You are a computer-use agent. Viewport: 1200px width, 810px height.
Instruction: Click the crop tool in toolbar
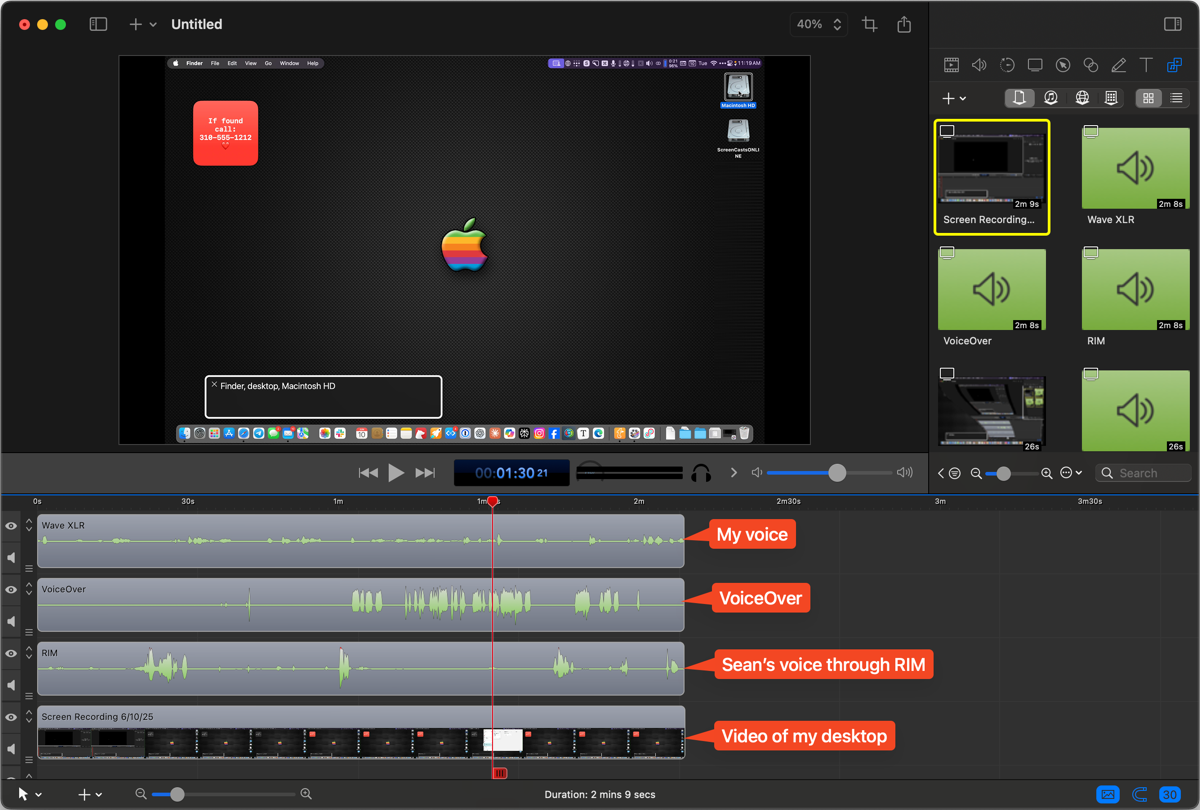pyautogui.click(x=869, y=25)
